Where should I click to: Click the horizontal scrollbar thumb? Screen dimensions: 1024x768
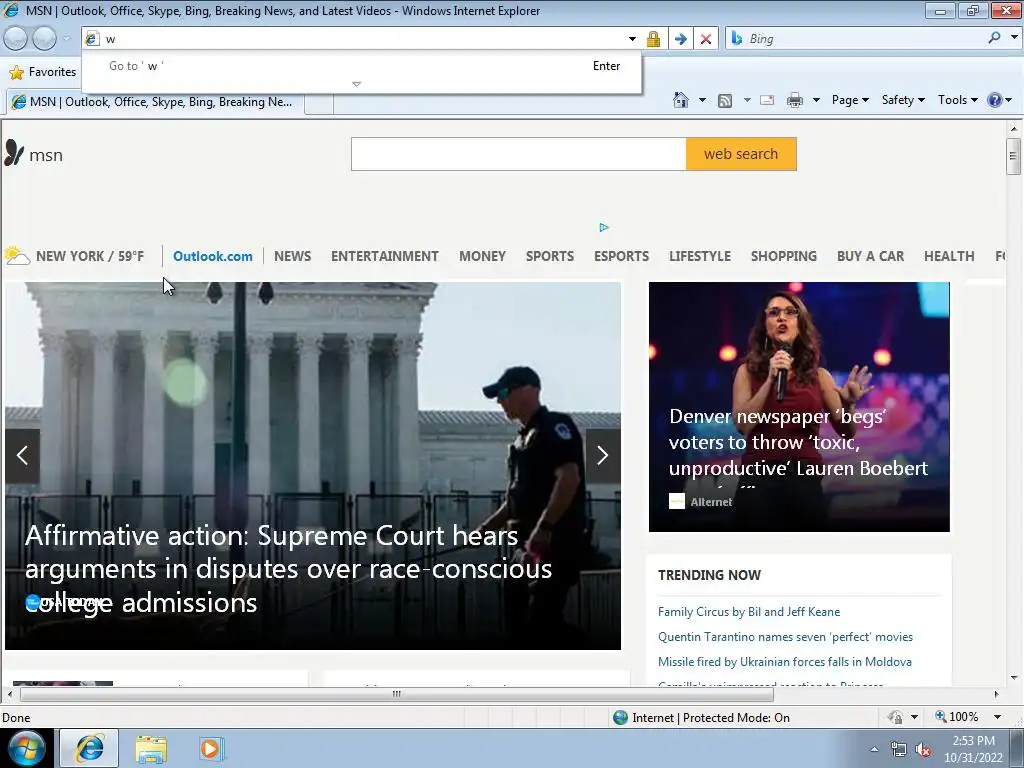[x=396, y=694]
